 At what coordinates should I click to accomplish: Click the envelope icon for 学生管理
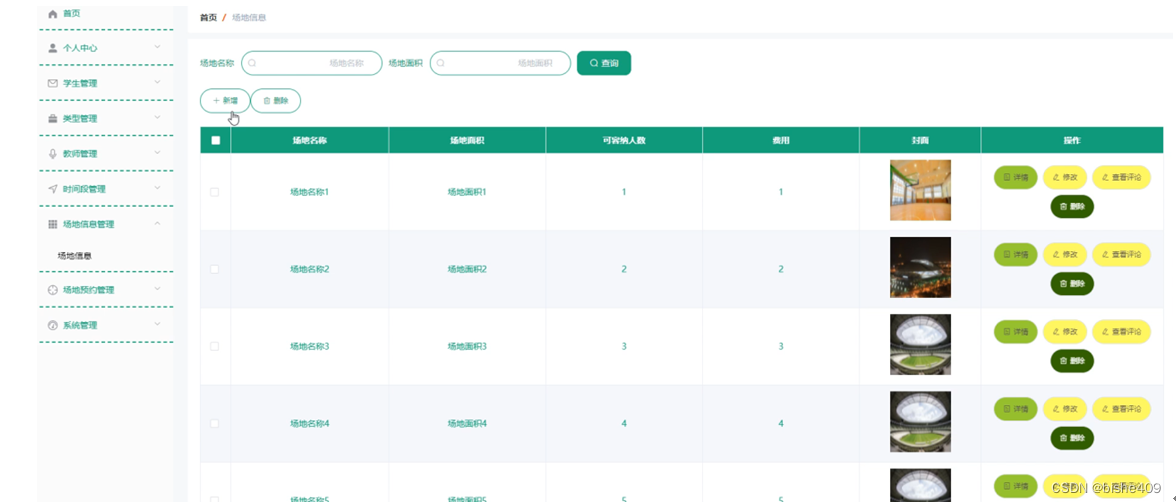(x=52, y=83)
